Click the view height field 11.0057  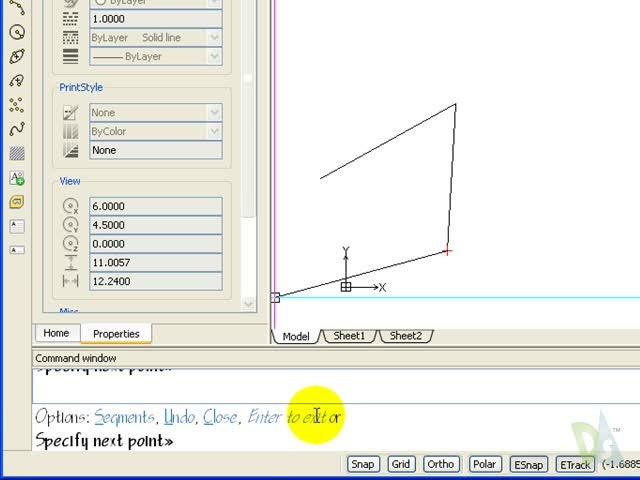point(156,262)
